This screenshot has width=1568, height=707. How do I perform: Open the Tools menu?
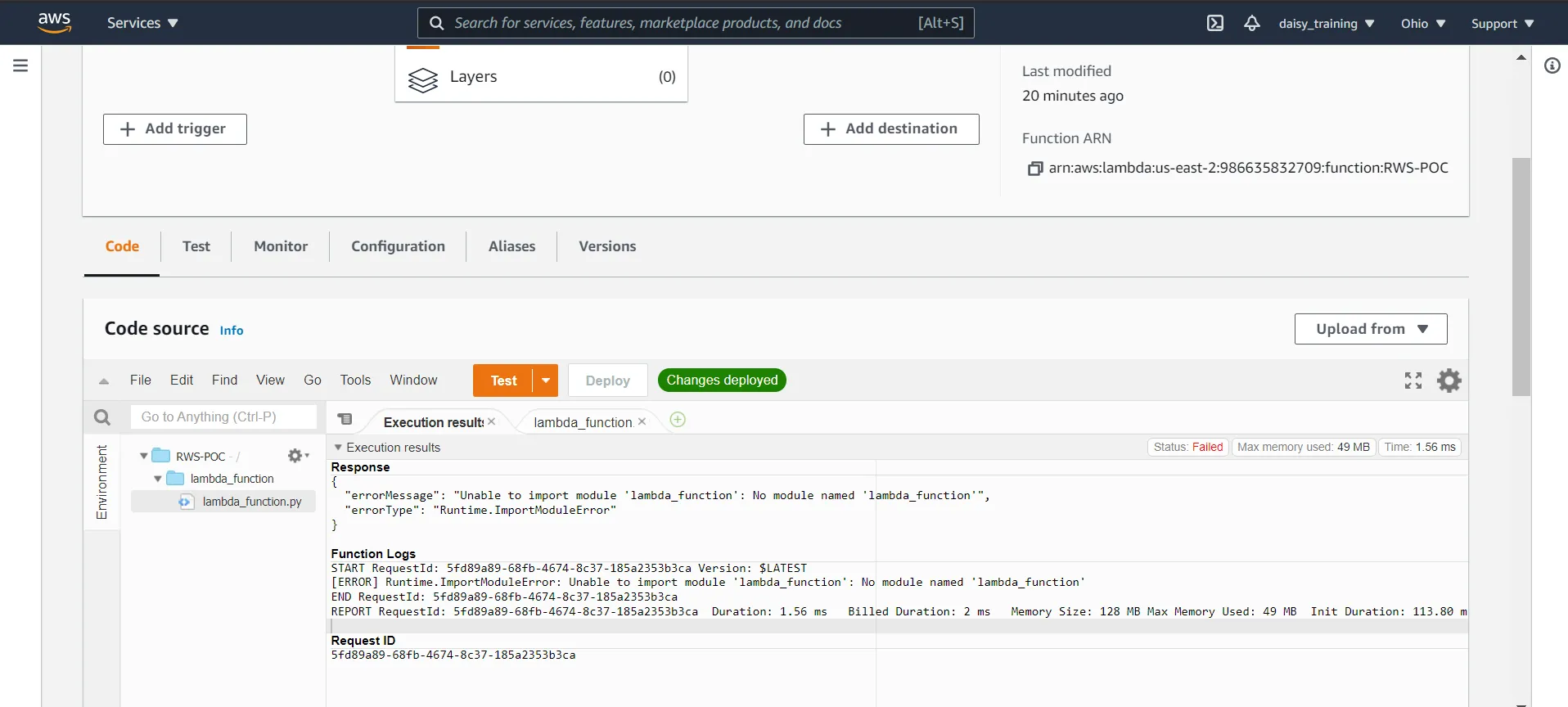point(355,381)
